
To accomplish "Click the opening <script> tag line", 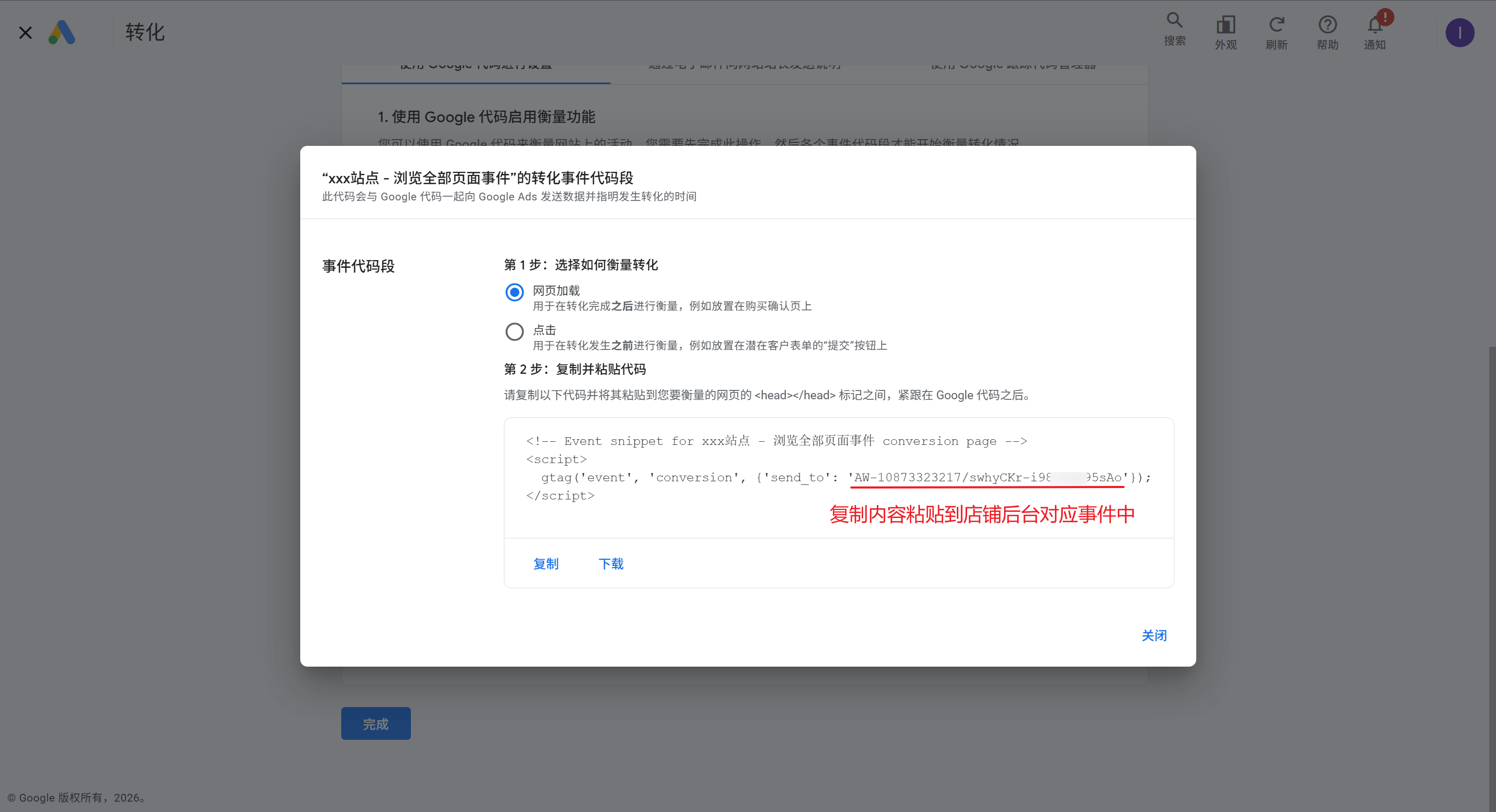I will tap(556, 459).
